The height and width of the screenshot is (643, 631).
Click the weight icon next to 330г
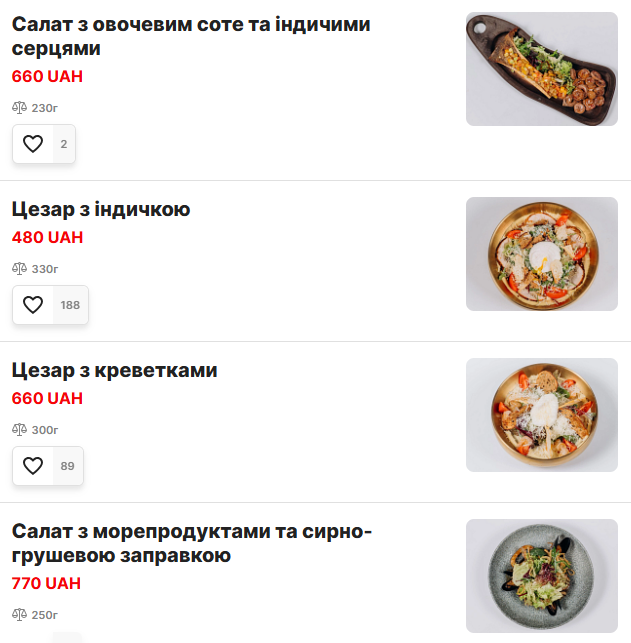tap(20, 269)
